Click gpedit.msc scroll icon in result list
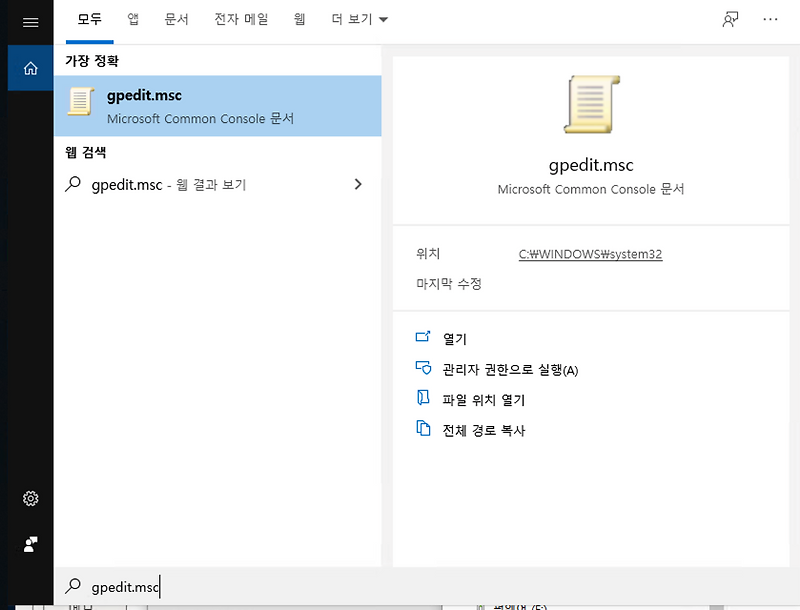The image size is (800, 610). coord(81,101)
